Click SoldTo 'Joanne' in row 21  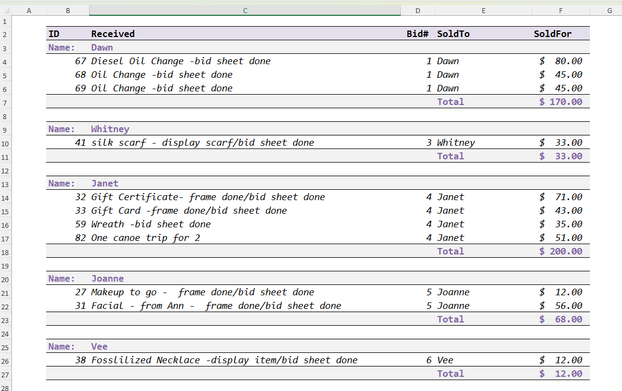[483, 292]
